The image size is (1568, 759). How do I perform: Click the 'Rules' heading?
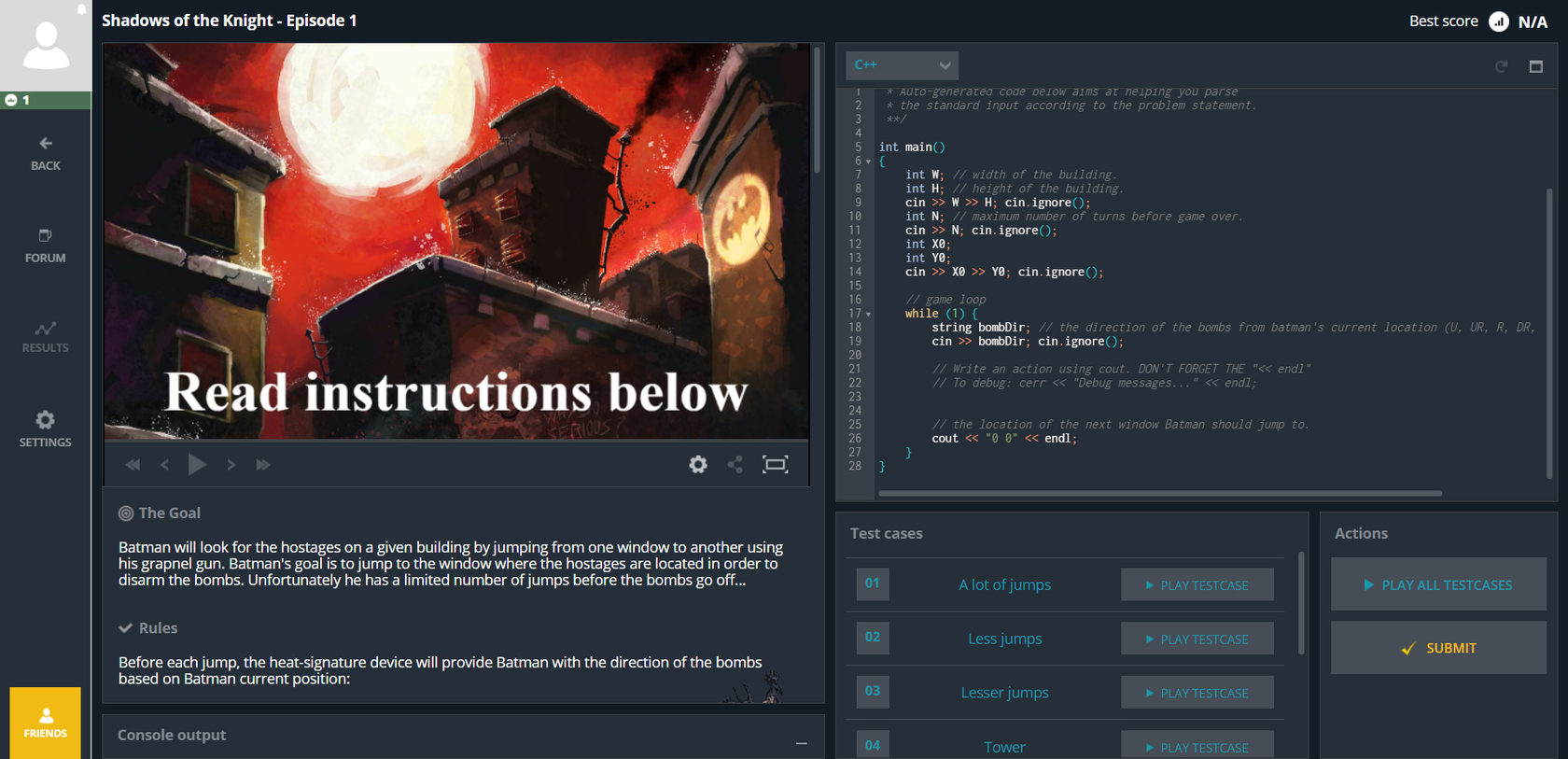click(158, 628)
